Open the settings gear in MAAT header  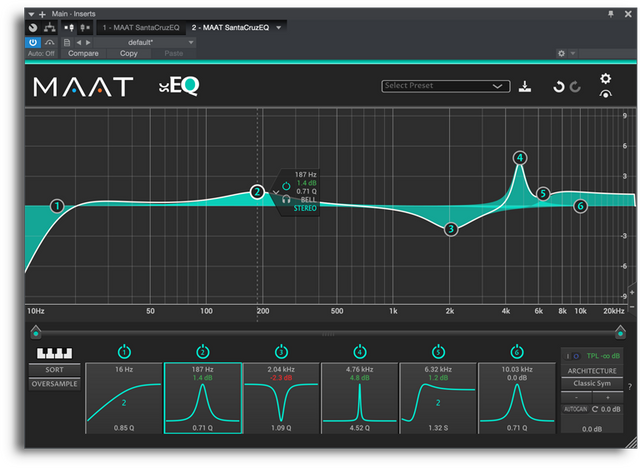[605, 79]
